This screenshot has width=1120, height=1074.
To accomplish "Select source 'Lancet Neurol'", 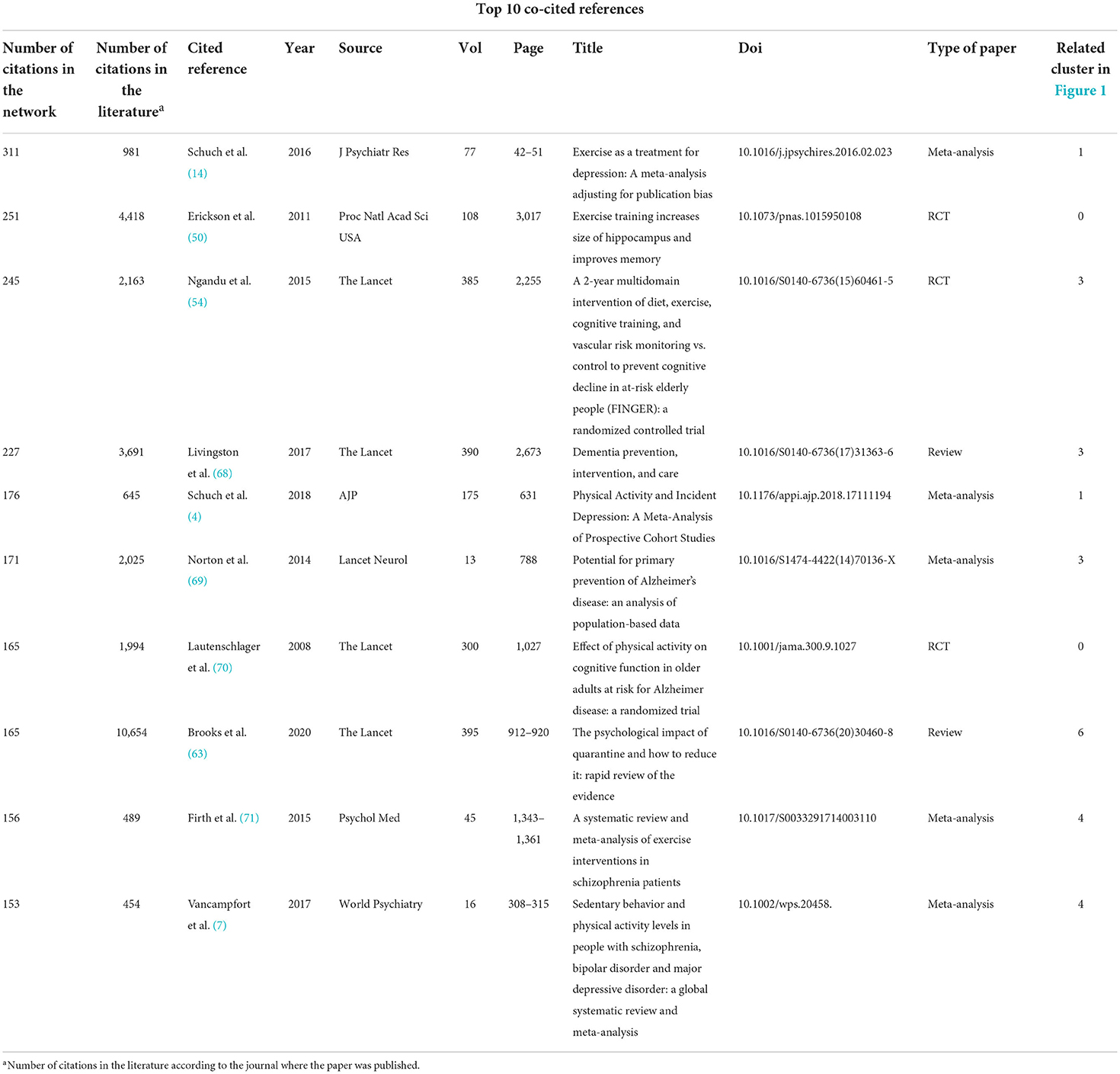I will 373,560.
